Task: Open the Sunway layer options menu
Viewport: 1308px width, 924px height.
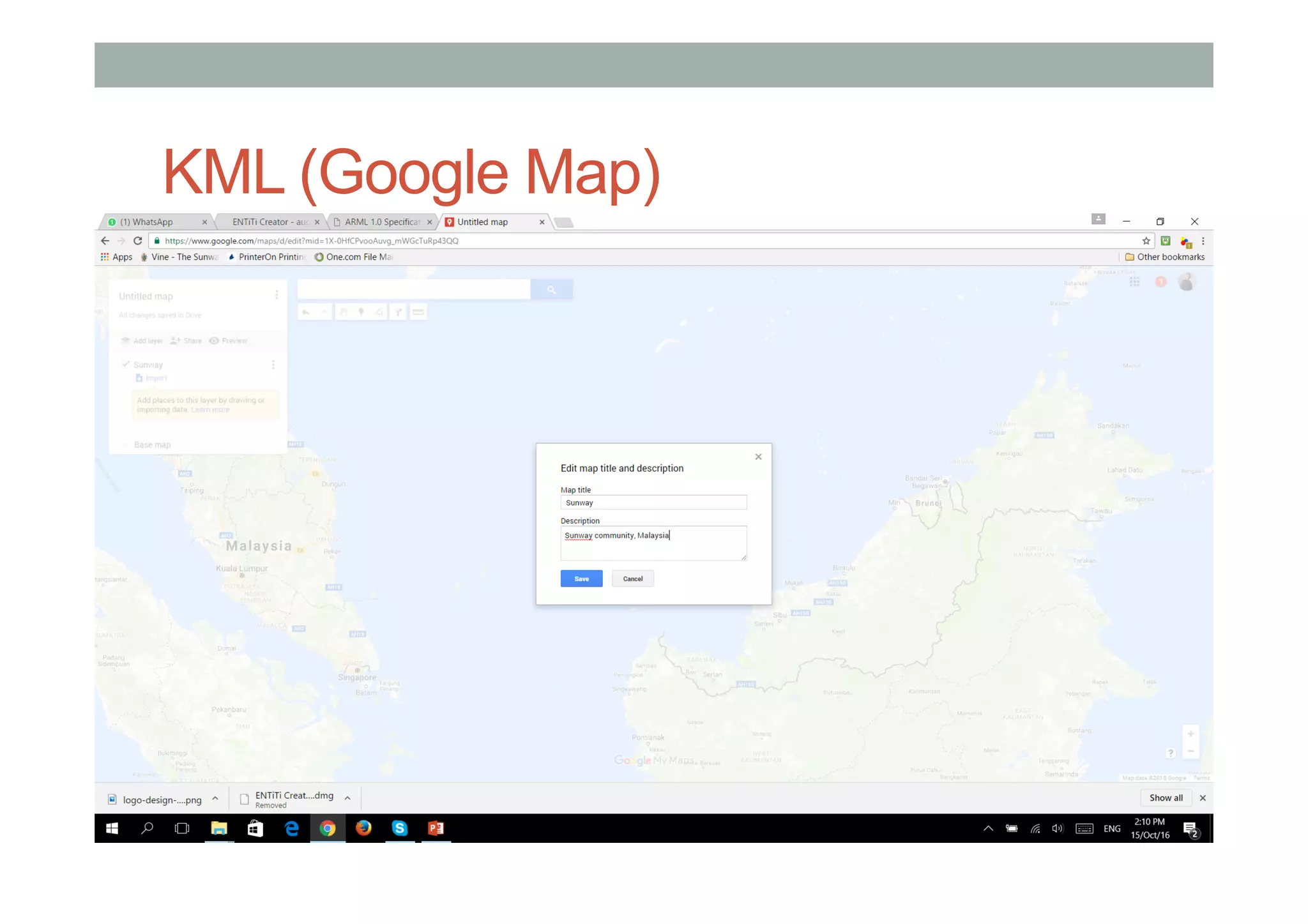Action: click(273, 365)
